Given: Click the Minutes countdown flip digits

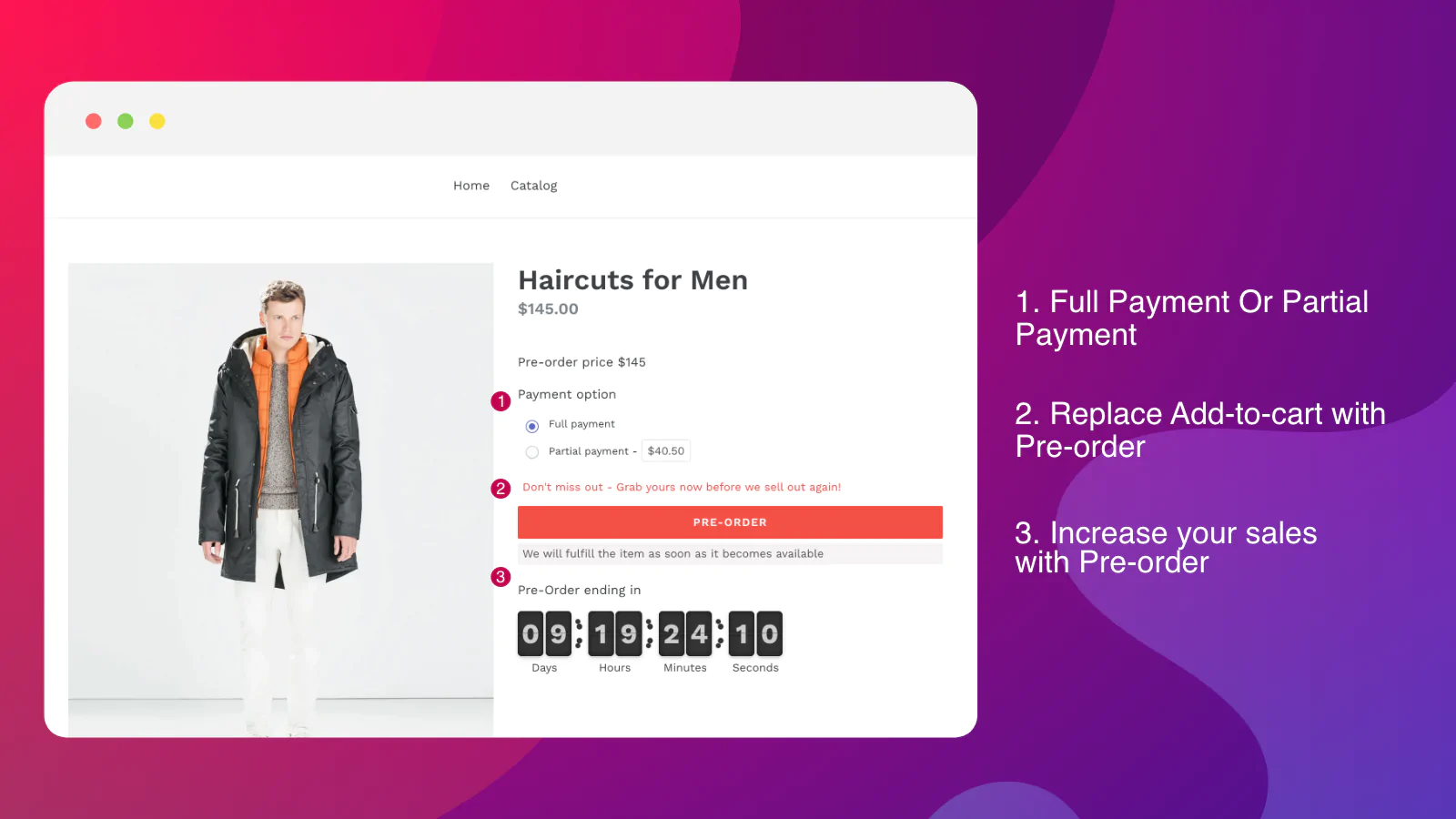Looking at the screenshot, I should [685, 633].
